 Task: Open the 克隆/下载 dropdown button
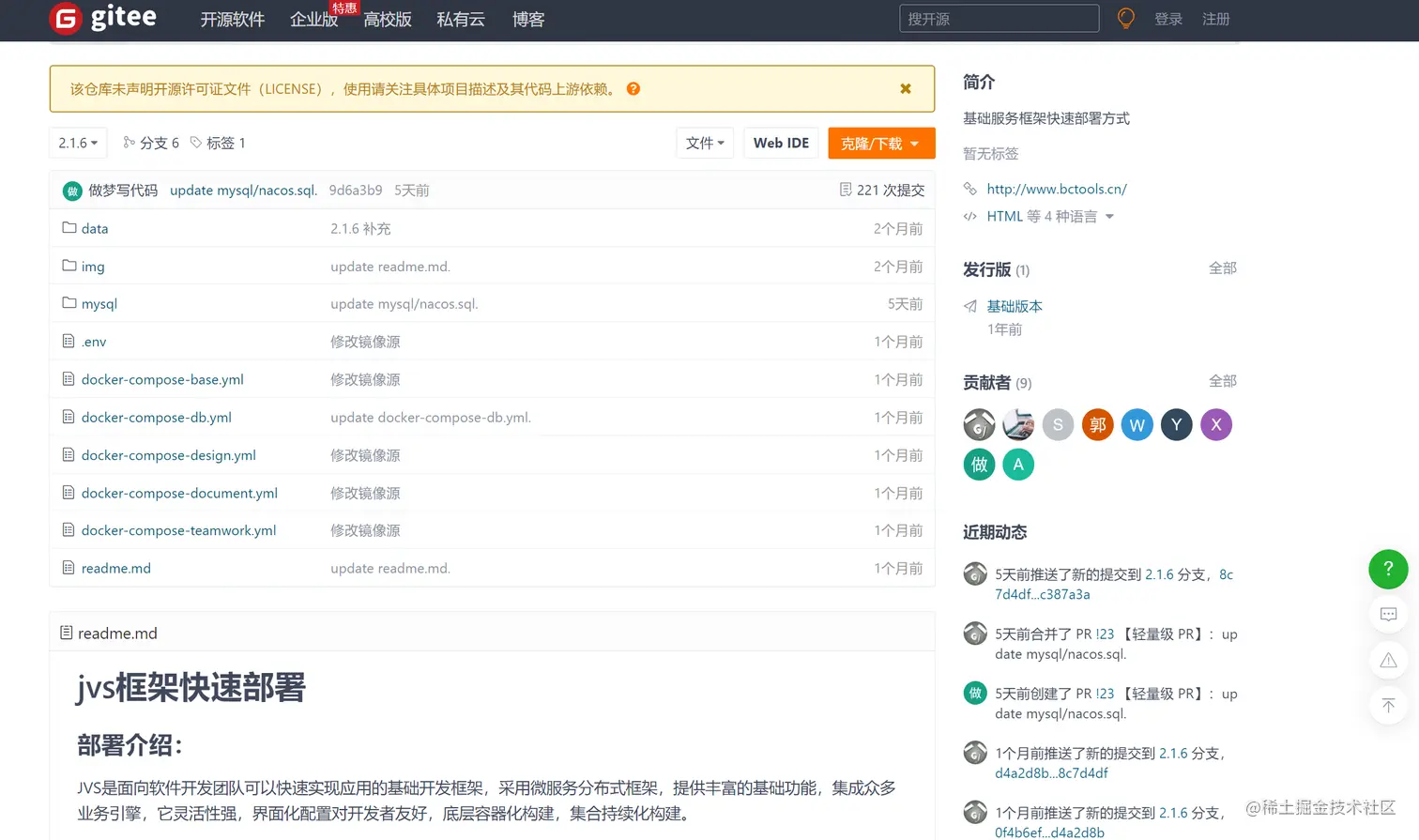[x=881, y=143]
